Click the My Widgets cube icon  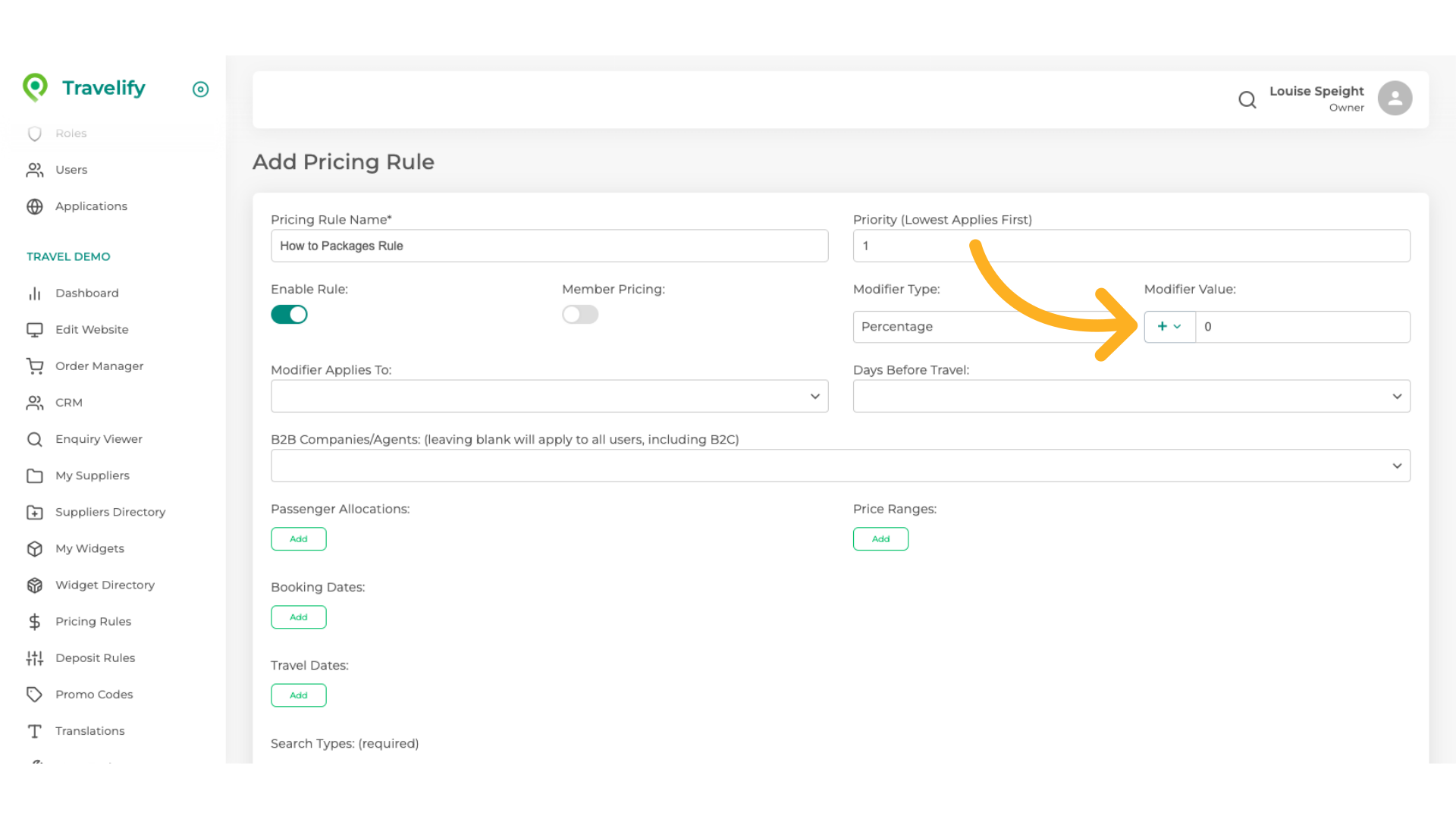point(35,549)
